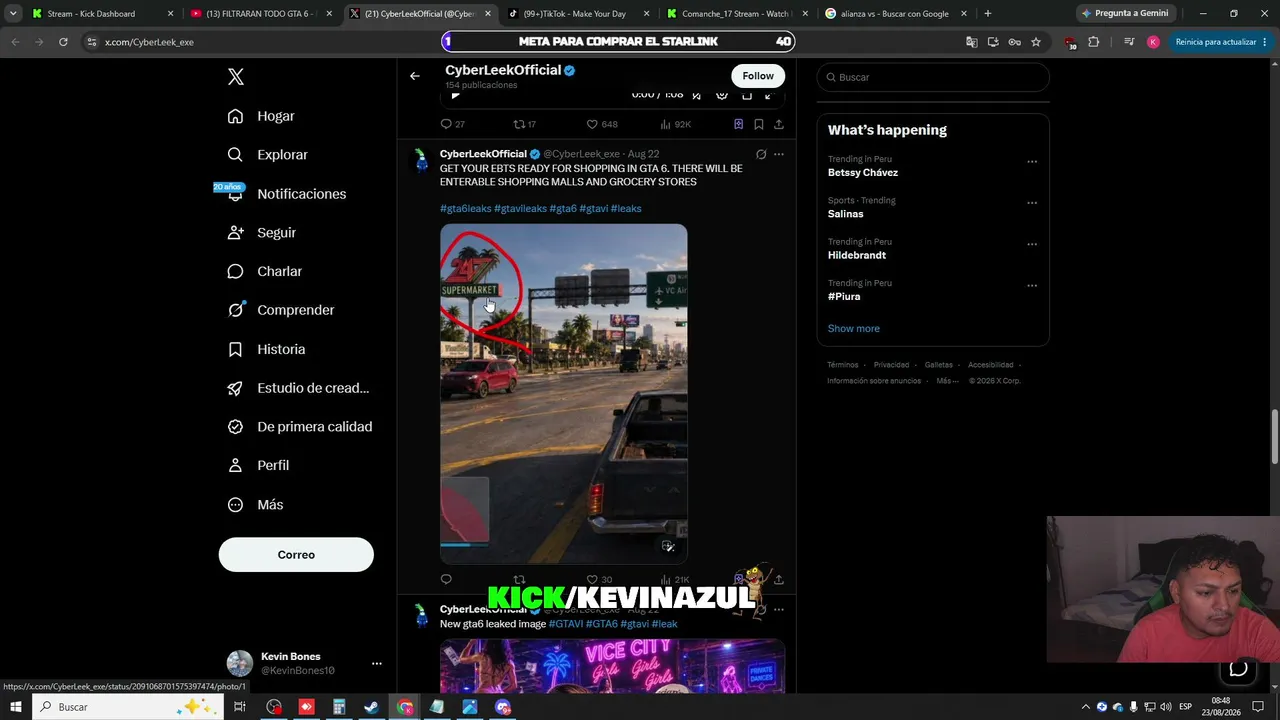The height and width of the screenshot is (720, 1280).
Task: Open the Vice City neon leaked image
Action: (x=612, y=665)
